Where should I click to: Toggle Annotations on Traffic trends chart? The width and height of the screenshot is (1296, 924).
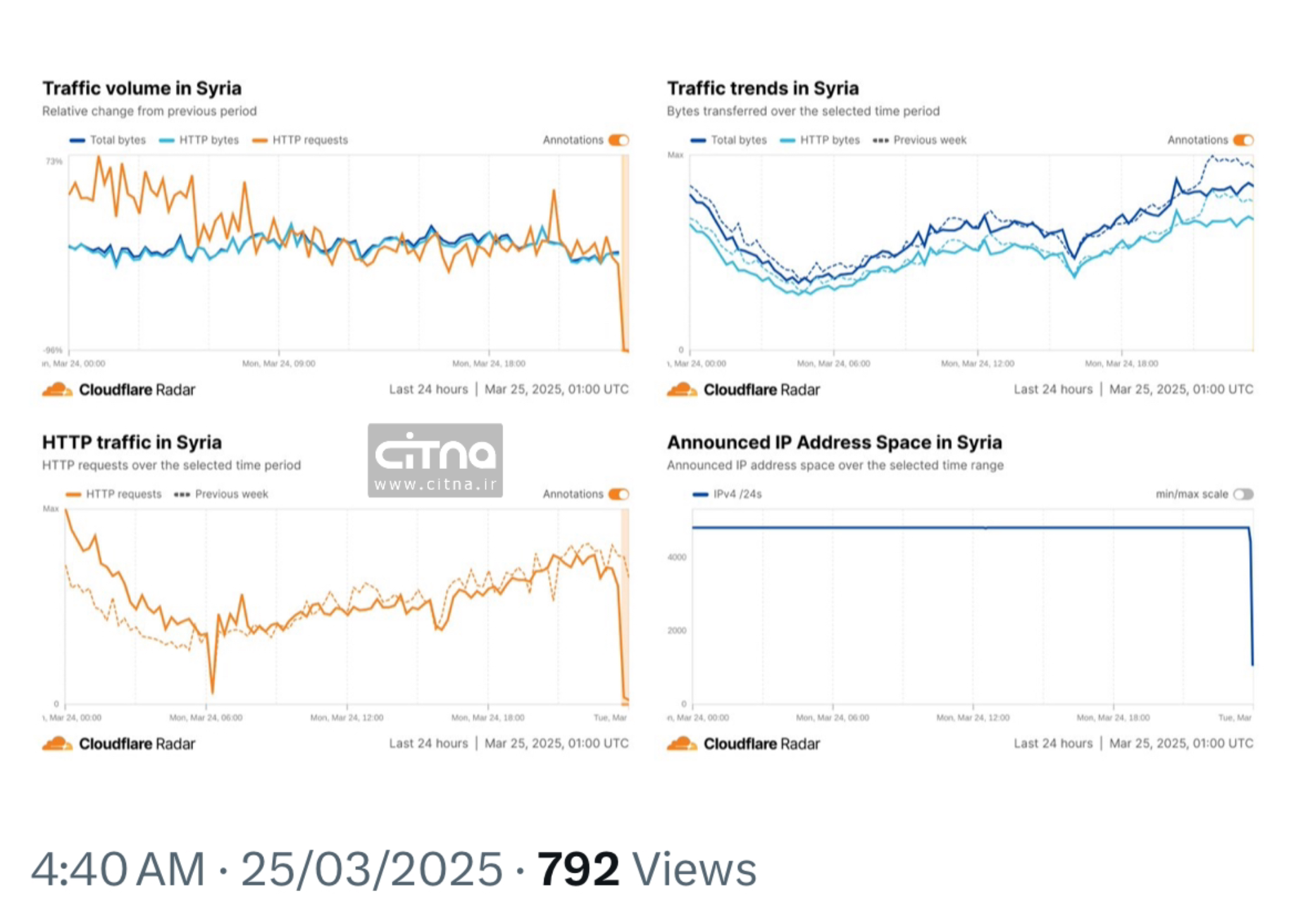pos(1243,140)
